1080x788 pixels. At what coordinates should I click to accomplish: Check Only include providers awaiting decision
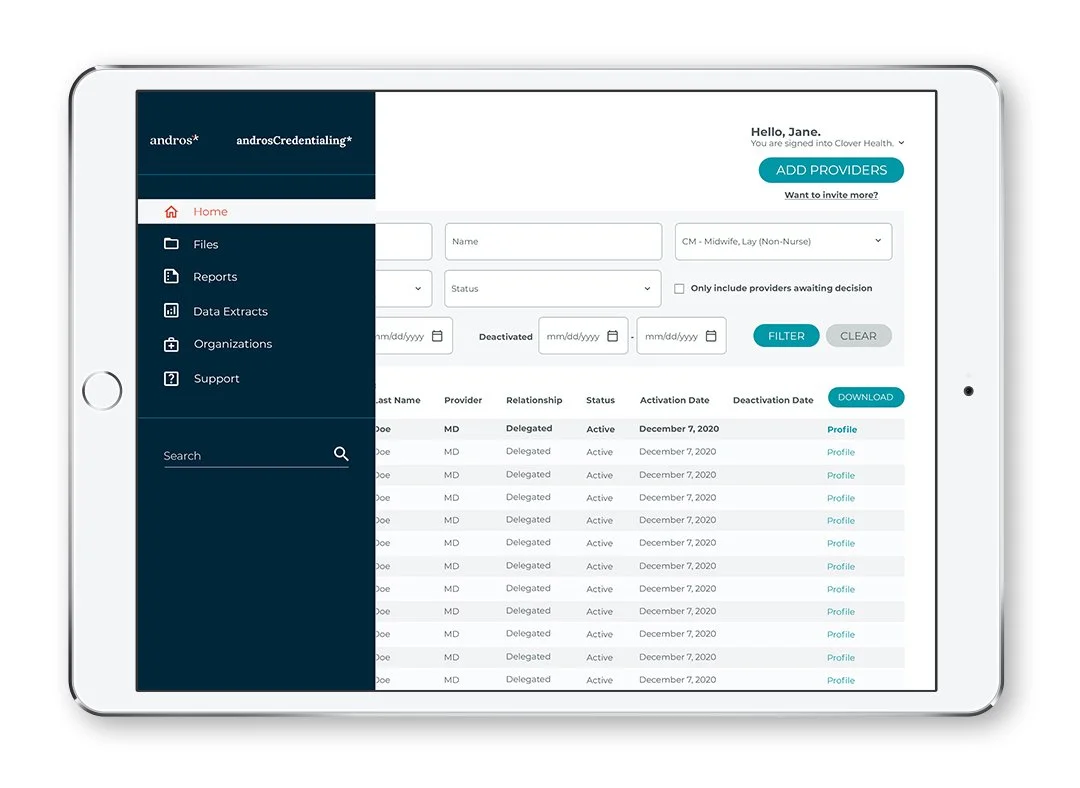679,289
